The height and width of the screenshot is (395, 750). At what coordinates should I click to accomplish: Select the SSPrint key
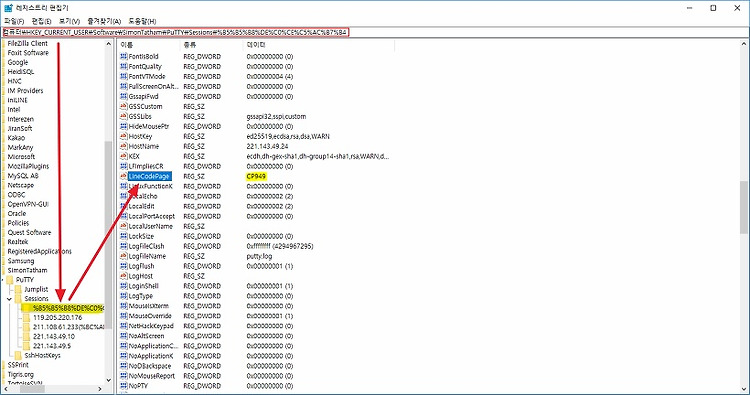(x=18, y=365)
